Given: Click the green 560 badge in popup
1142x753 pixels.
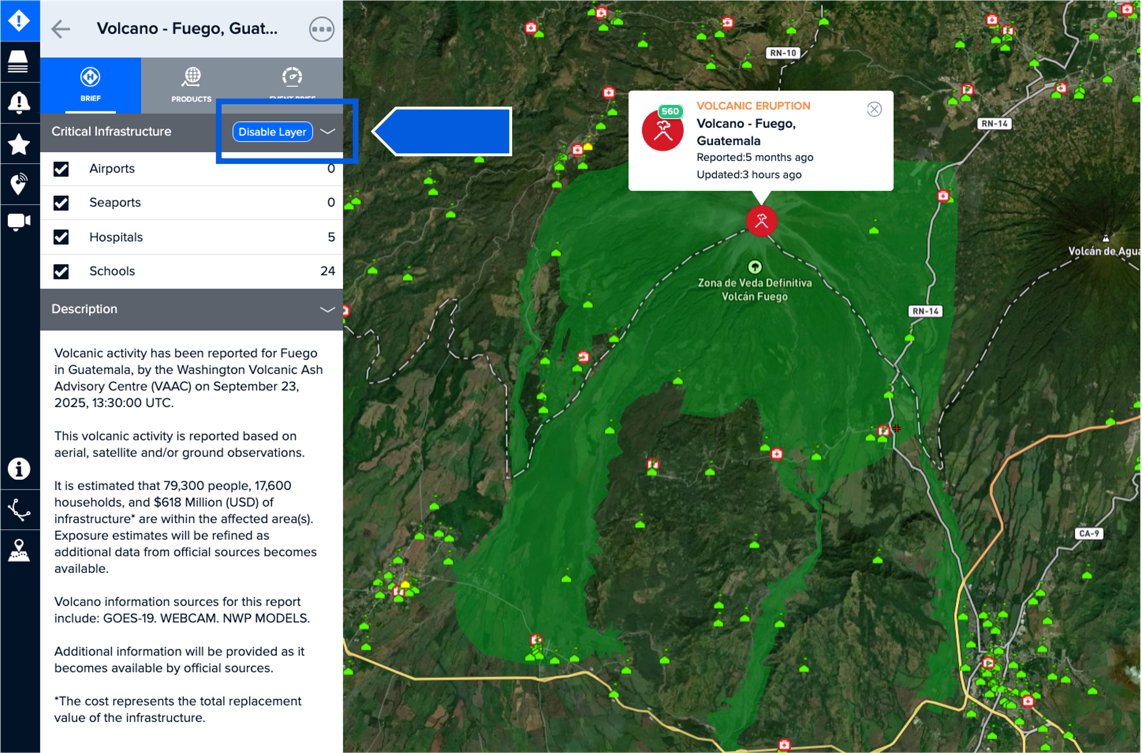Looking at the screenshot, I should coord(670,111).
